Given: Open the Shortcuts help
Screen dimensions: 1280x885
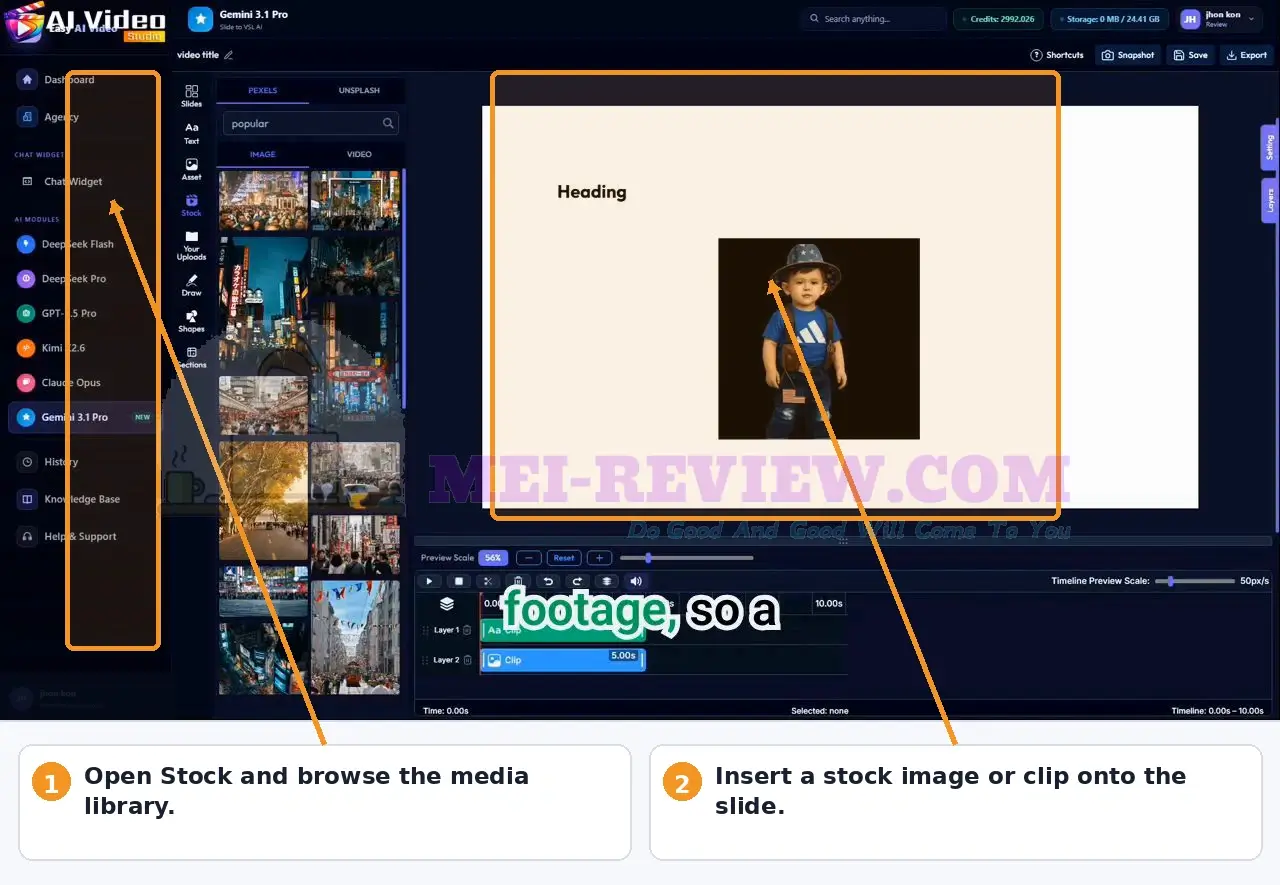Looking at the screenshot, I should pos(1057,55).
